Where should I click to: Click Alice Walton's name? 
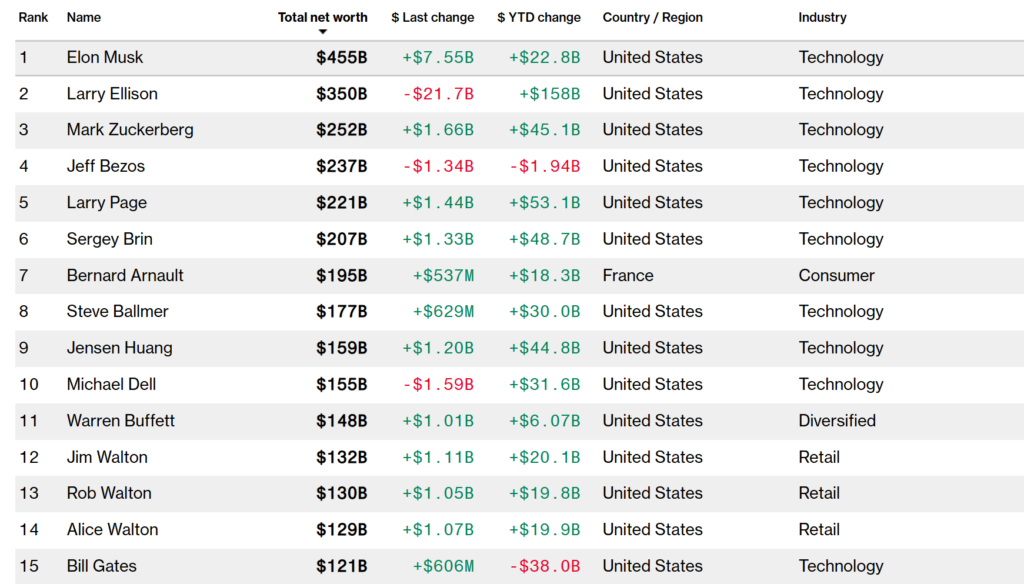coord(112,530)
